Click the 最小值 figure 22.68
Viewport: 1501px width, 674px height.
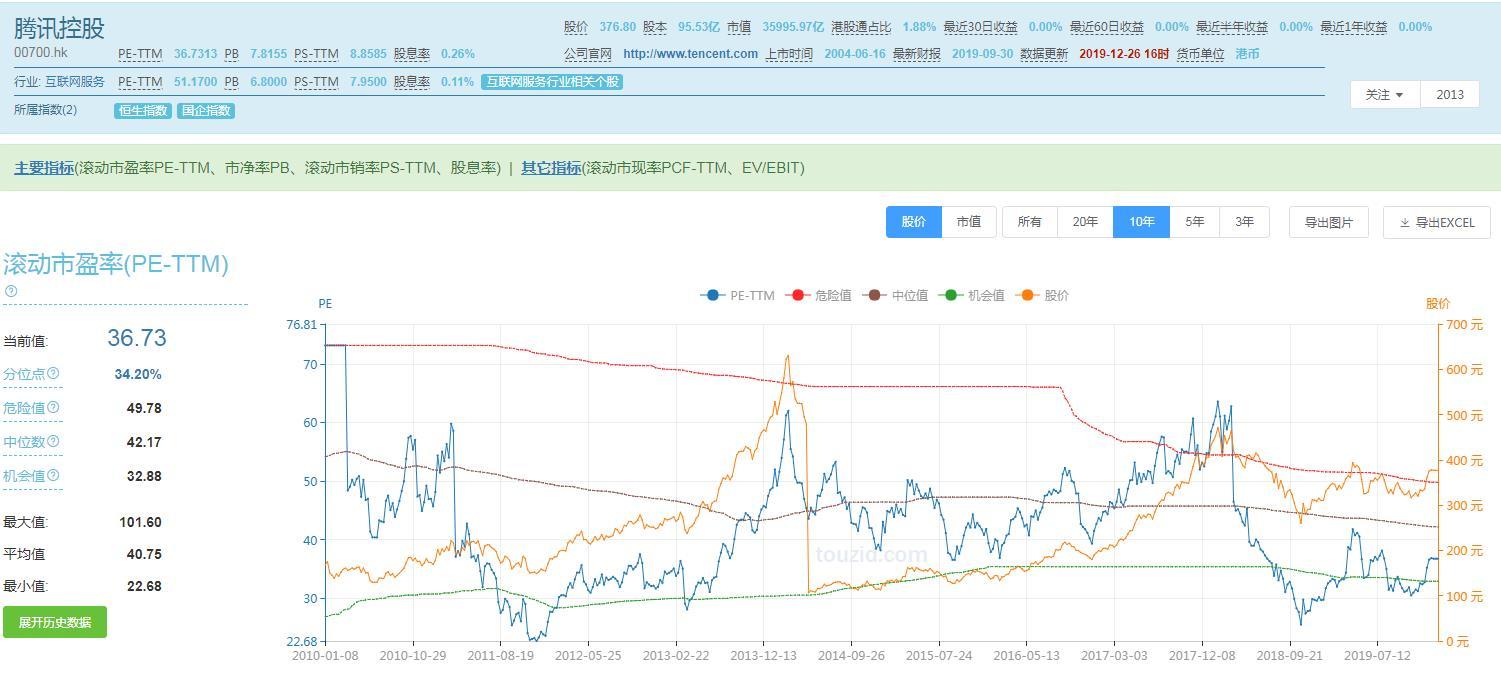click(x=144, y=586)
